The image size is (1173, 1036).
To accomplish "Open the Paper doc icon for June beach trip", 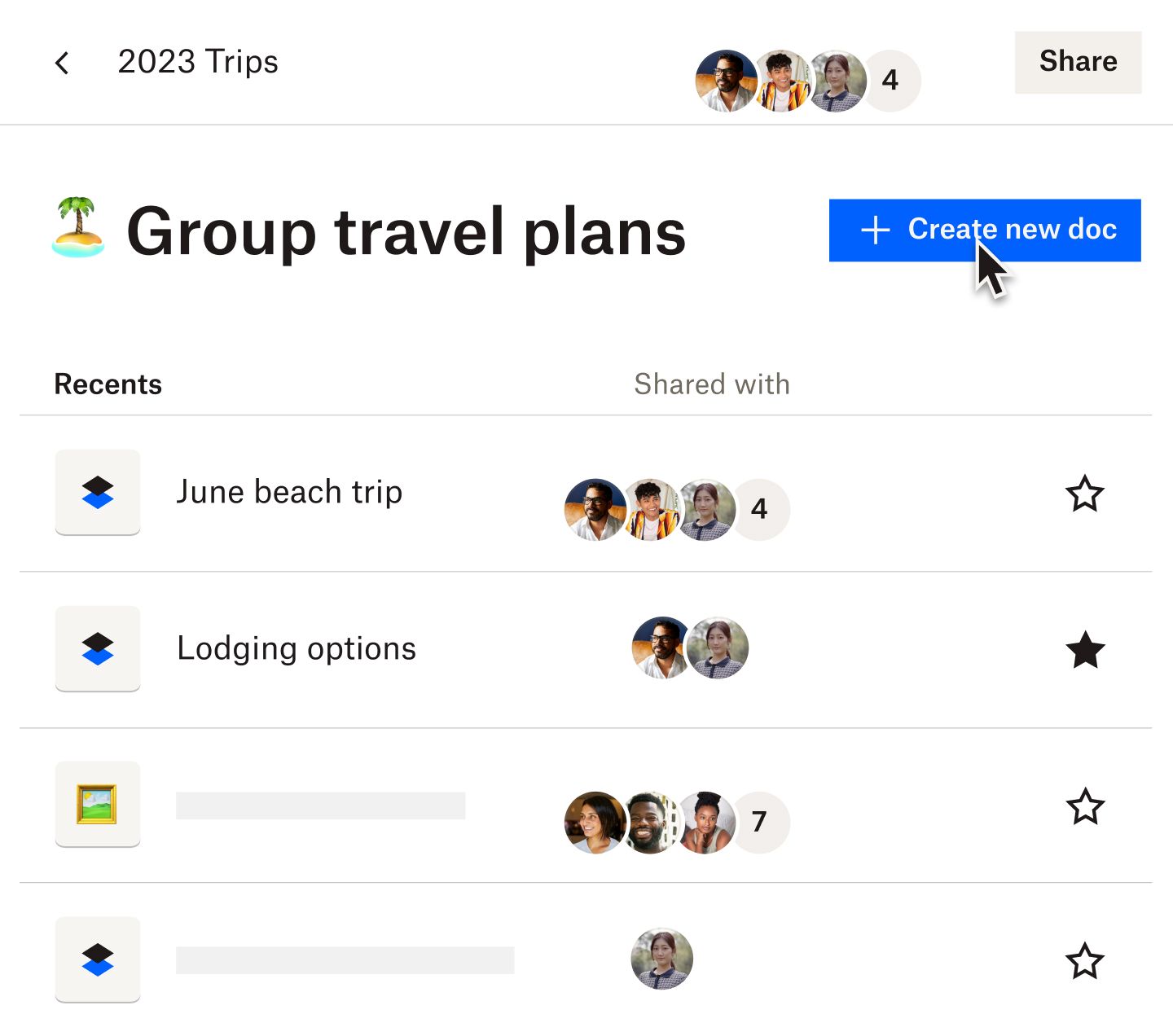I will [x=98, y=492].
